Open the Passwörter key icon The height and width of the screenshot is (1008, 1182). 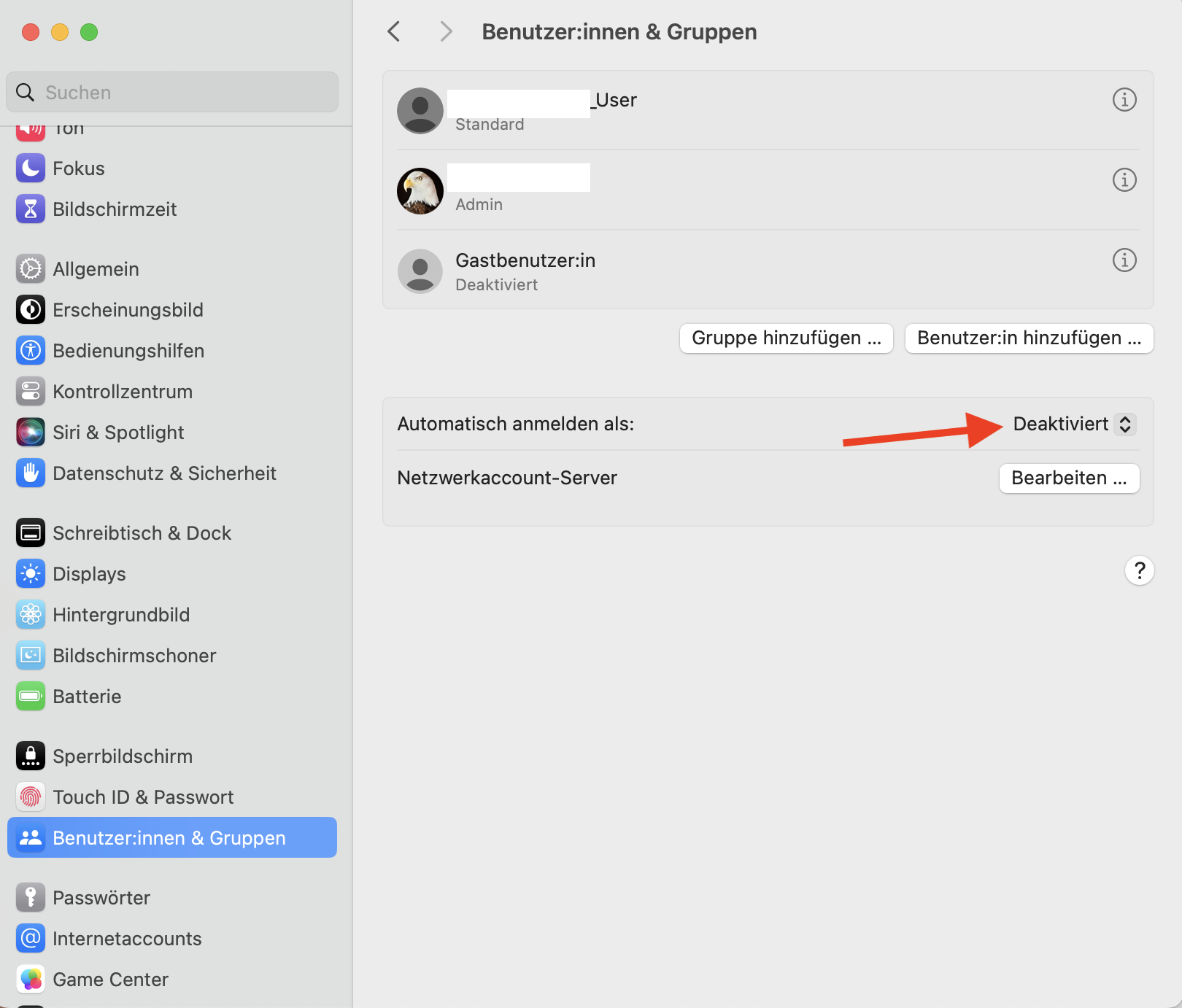[x=31, y=898]
